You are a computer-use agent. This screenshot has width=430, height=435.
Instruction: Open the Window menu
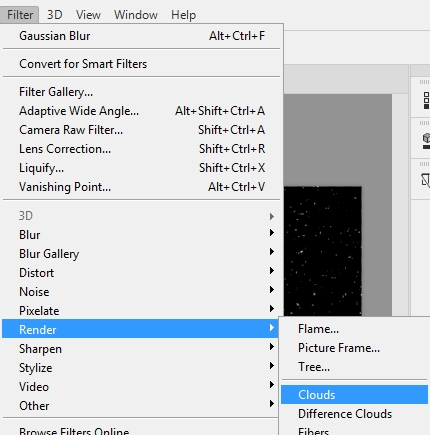click(x=136, y=15)
